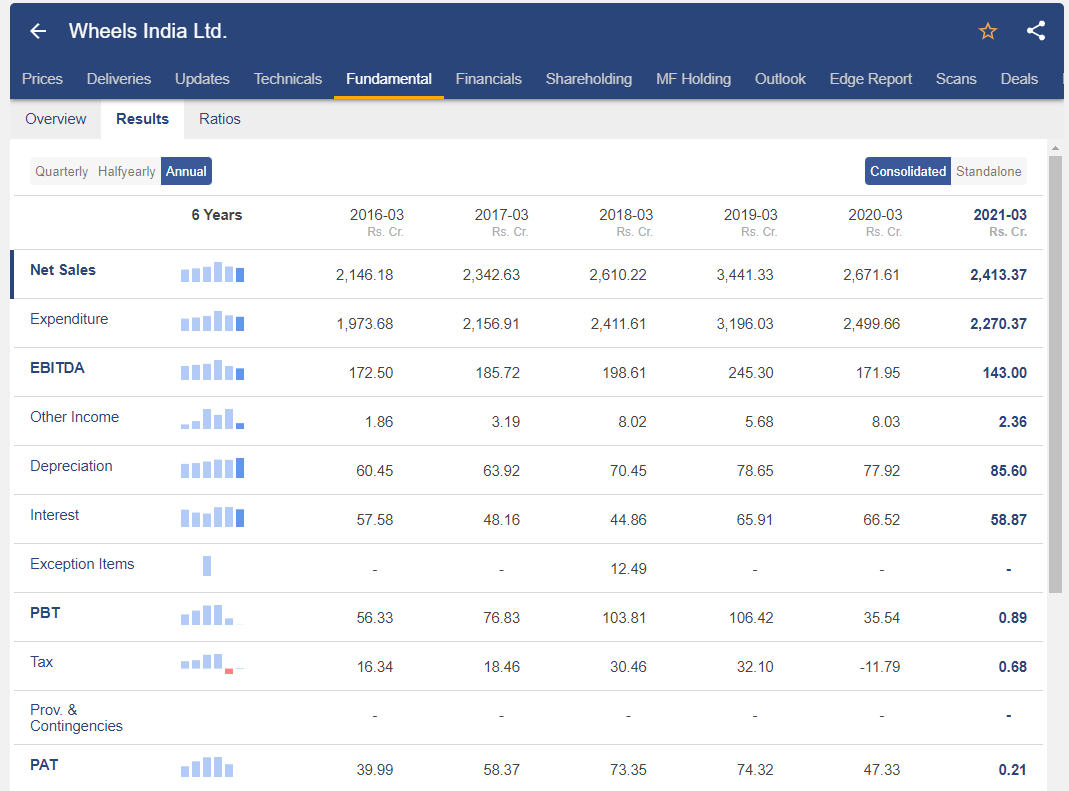Screen dimensions: 1069x791
Task: Open the Shareholding tab
Action: (x=588, y=79)
